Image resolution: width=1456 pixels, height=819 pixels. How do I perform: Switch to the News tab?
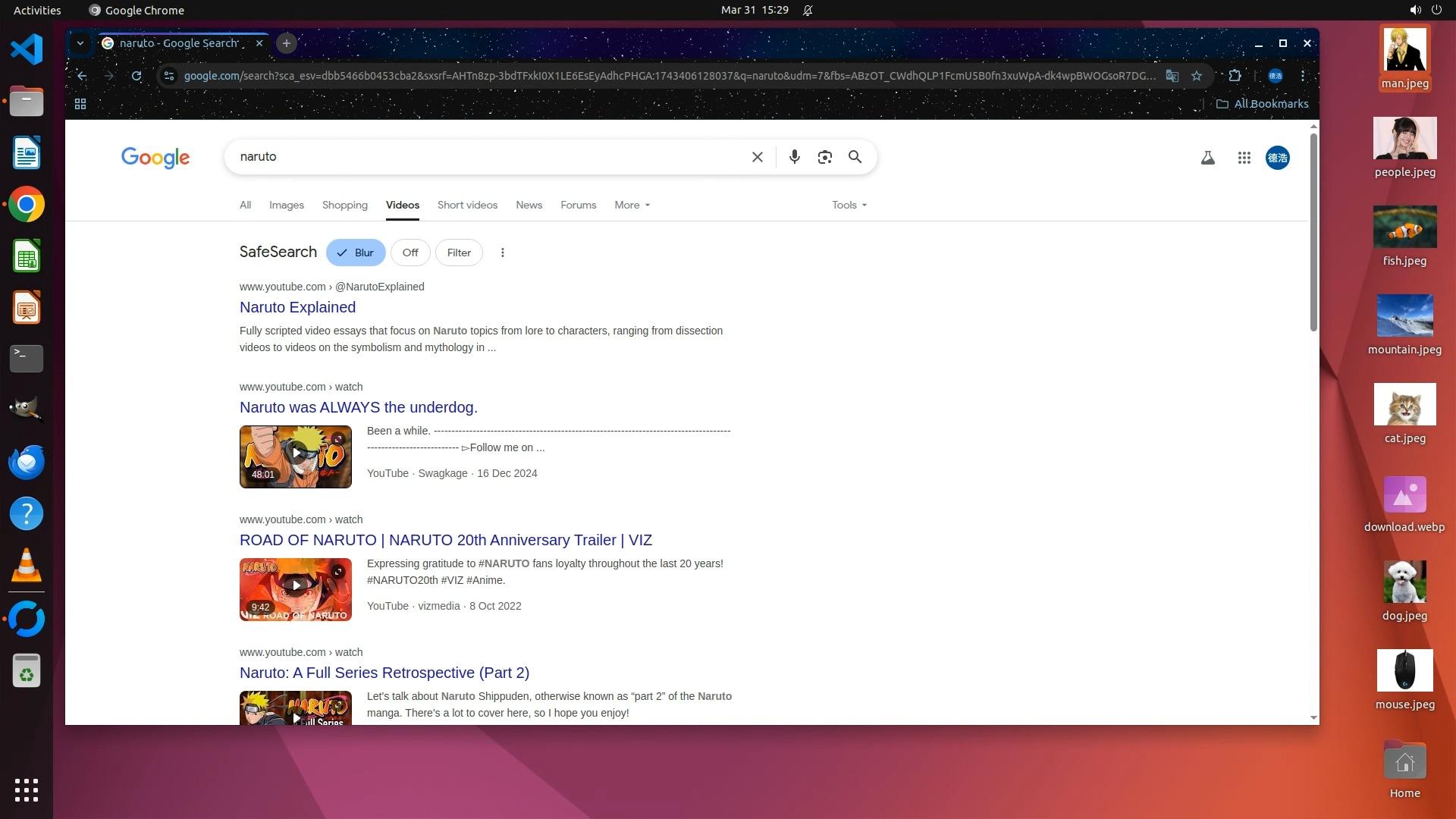tap(529, 205)
